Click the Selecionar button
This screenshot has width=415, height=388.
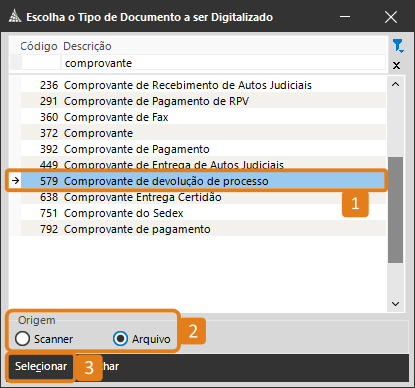(41, 366)
